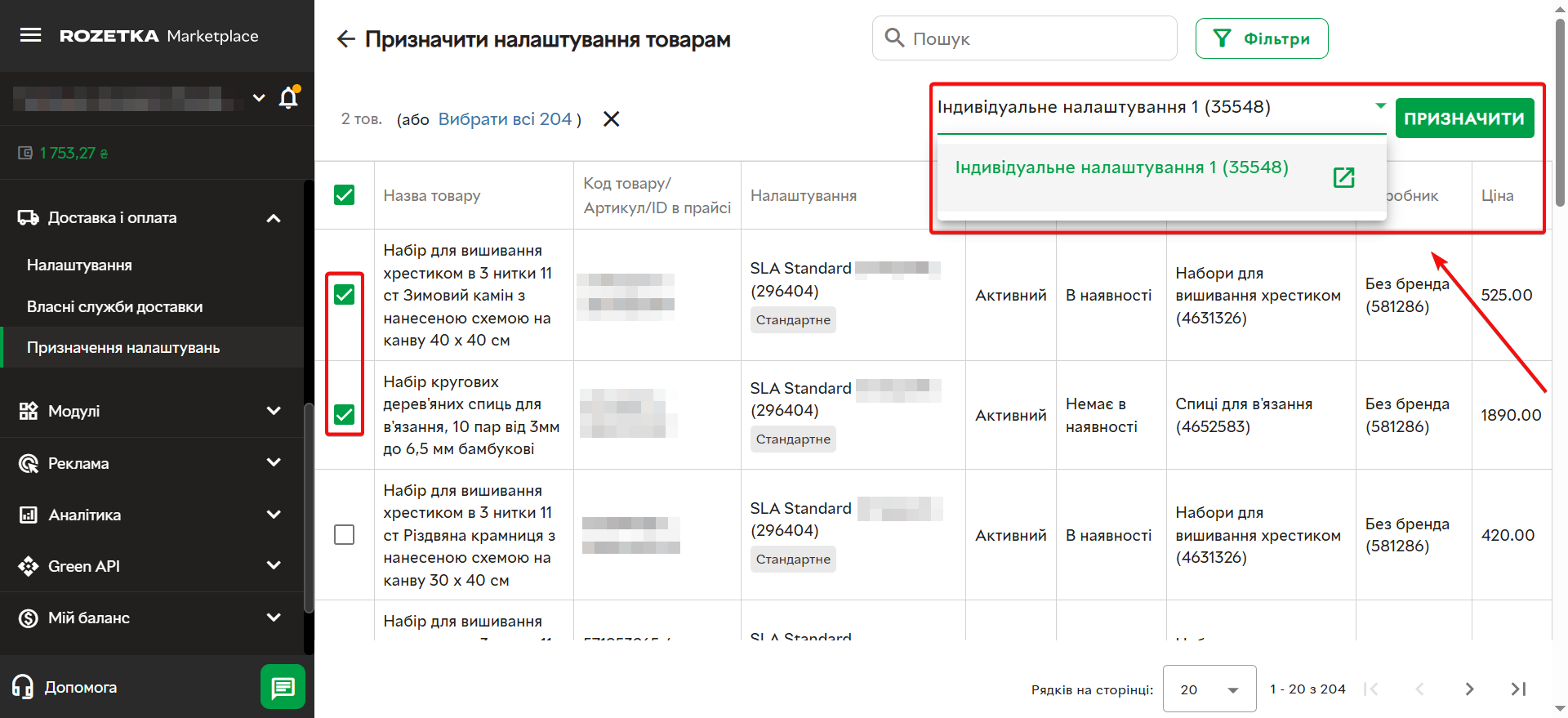Open the green chat button
This screenshot has height=718, width=1568.
pyautogui.click(x=283, y=687)
